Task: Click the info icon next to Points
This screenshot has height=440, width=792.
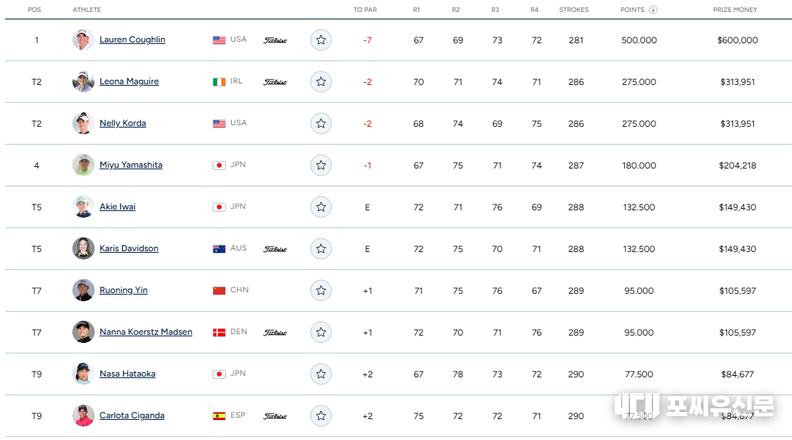Action: pyautogui.click(x=653, y=10)
